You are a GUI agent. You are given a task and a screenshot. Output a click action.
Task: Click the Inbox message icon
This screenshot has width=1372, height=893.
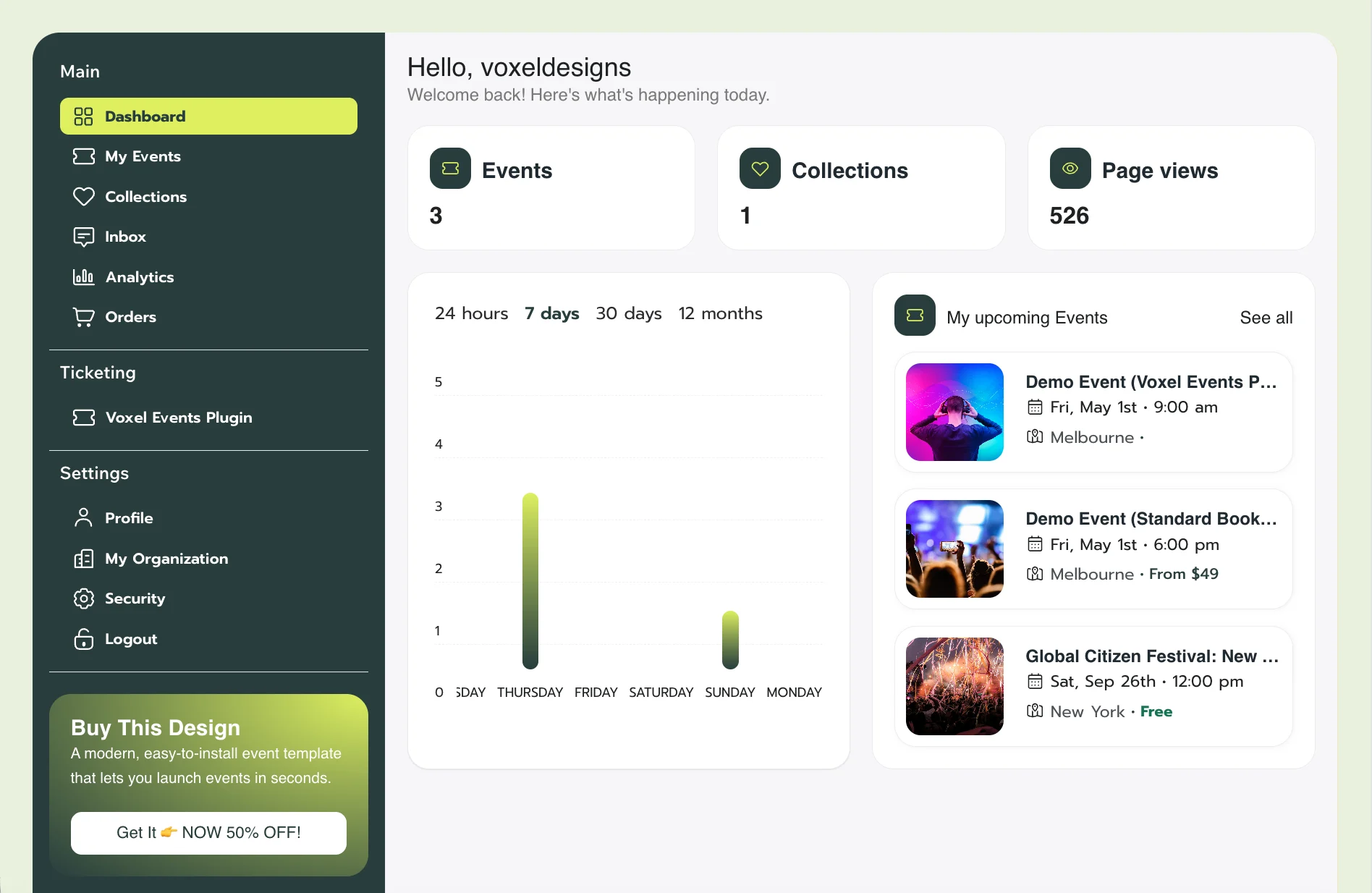(x=83, y=237)
